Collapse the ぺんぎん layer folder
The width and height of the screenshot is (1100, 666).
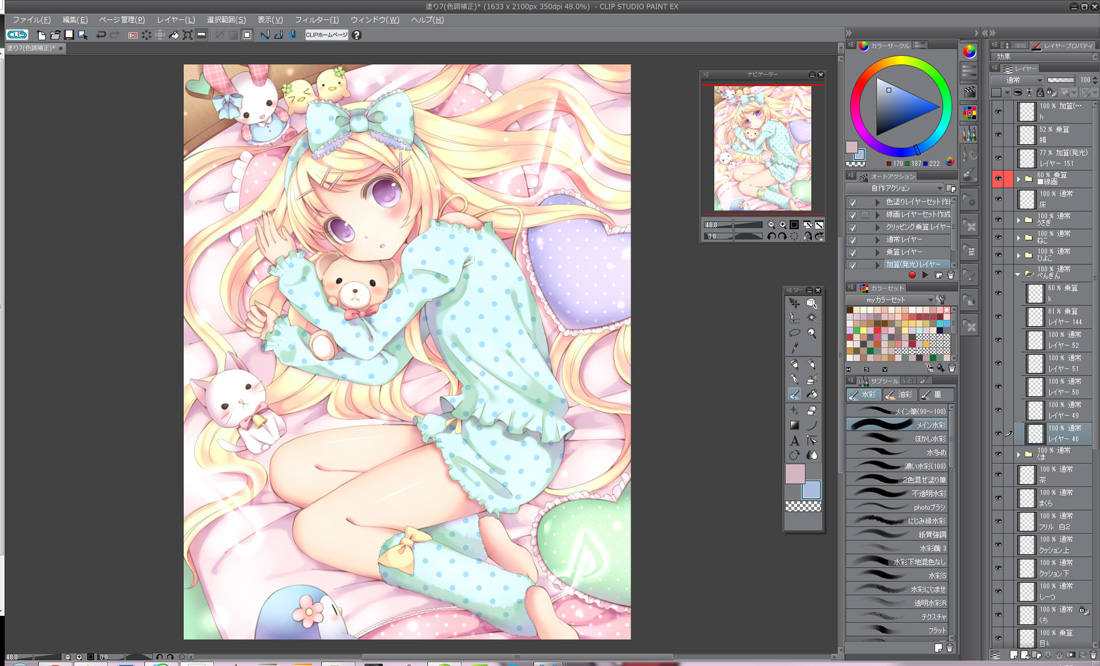1018,274
